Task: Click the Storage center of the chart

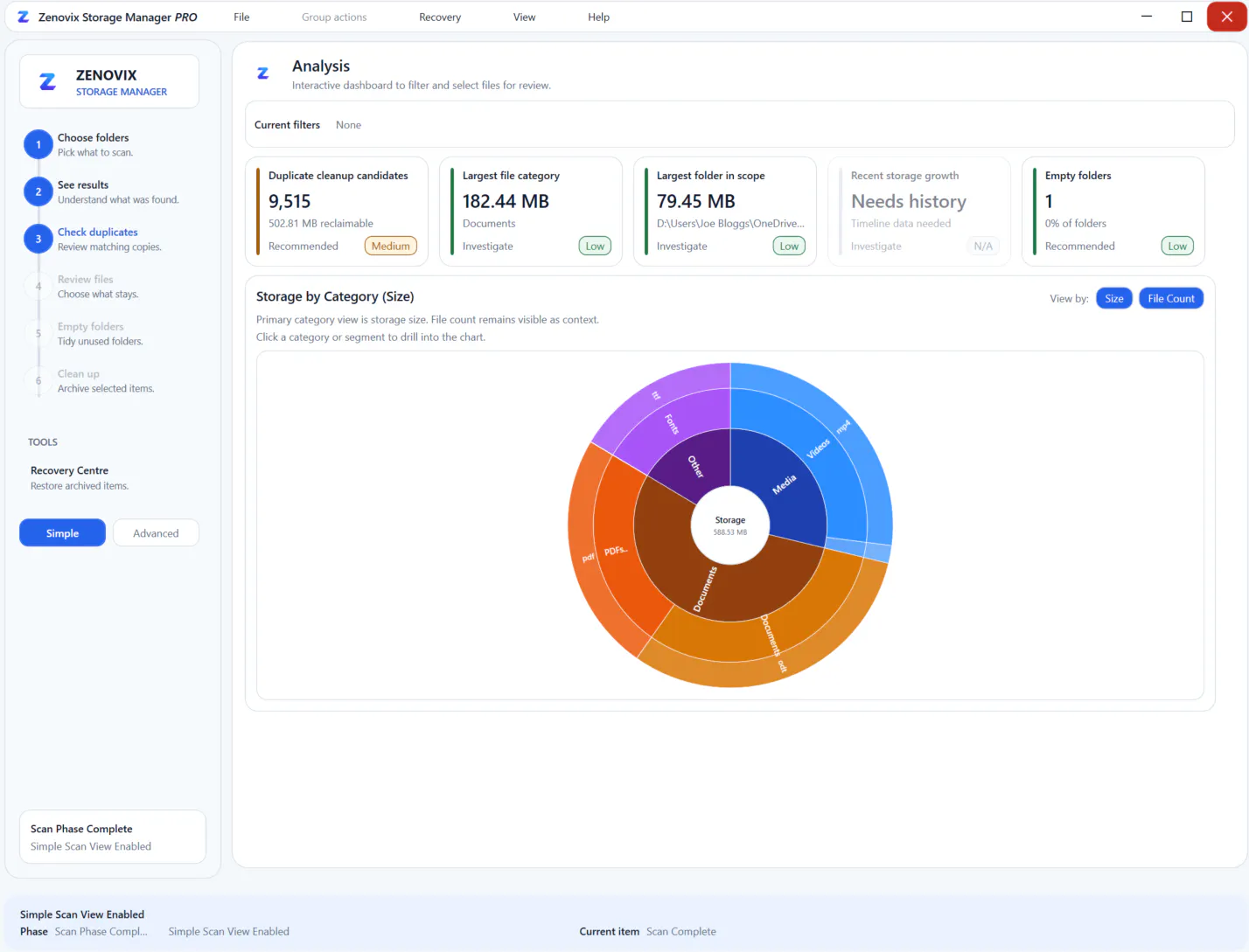Action: pyautogui.click(x=730, y=525)
